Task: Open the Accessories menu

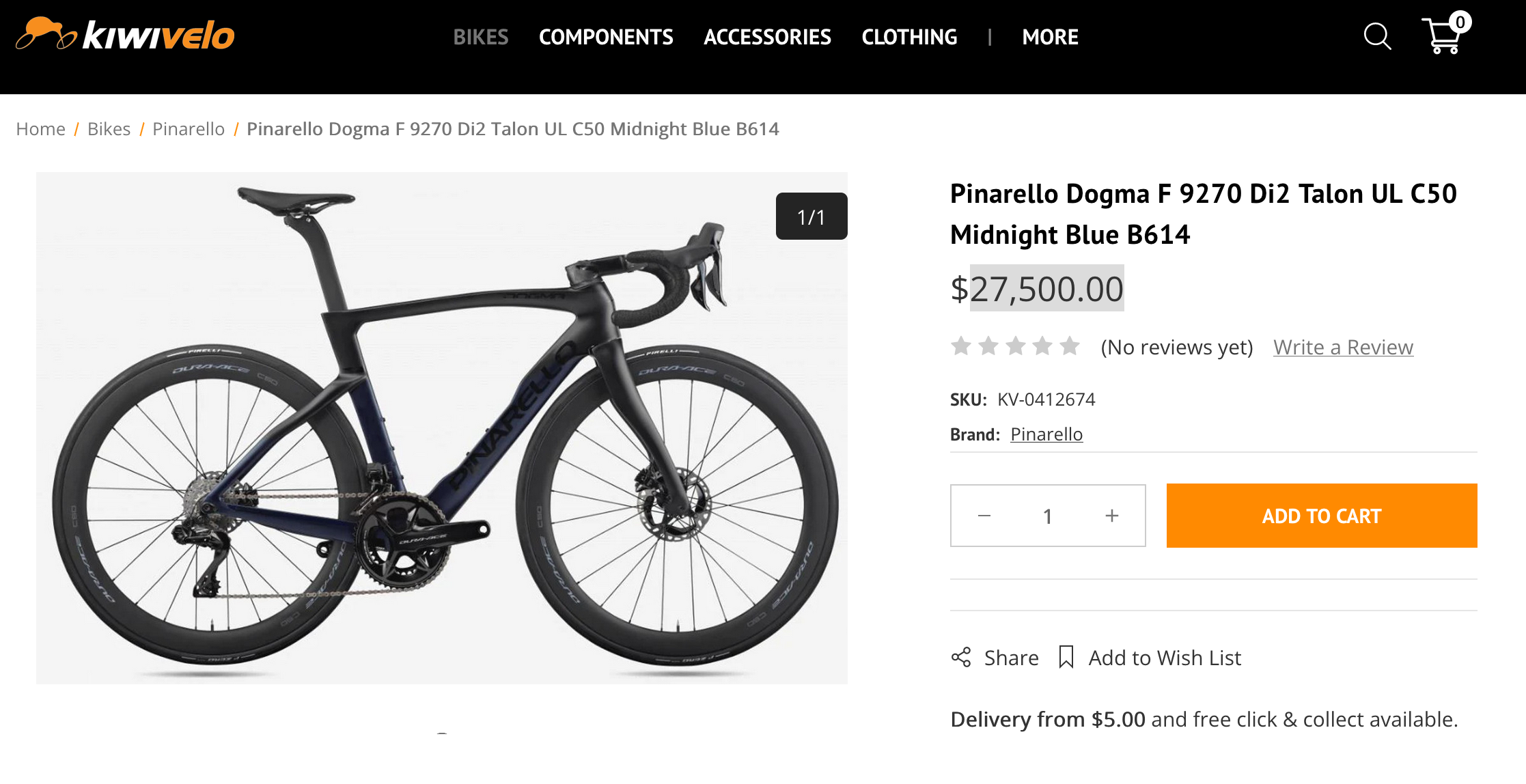Action: [x=767, y=37]
